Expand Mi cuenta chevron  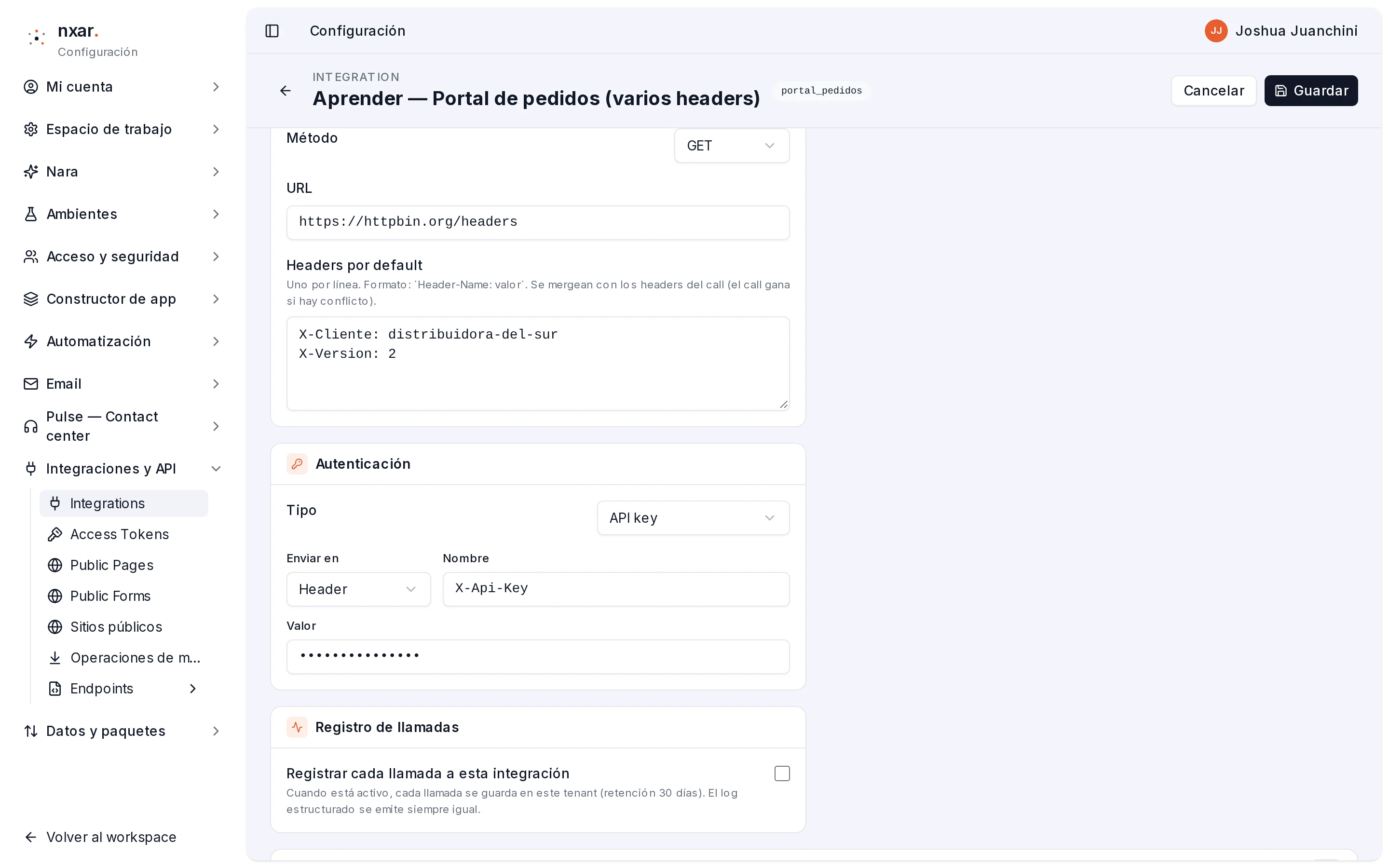(x=216, y=87)
